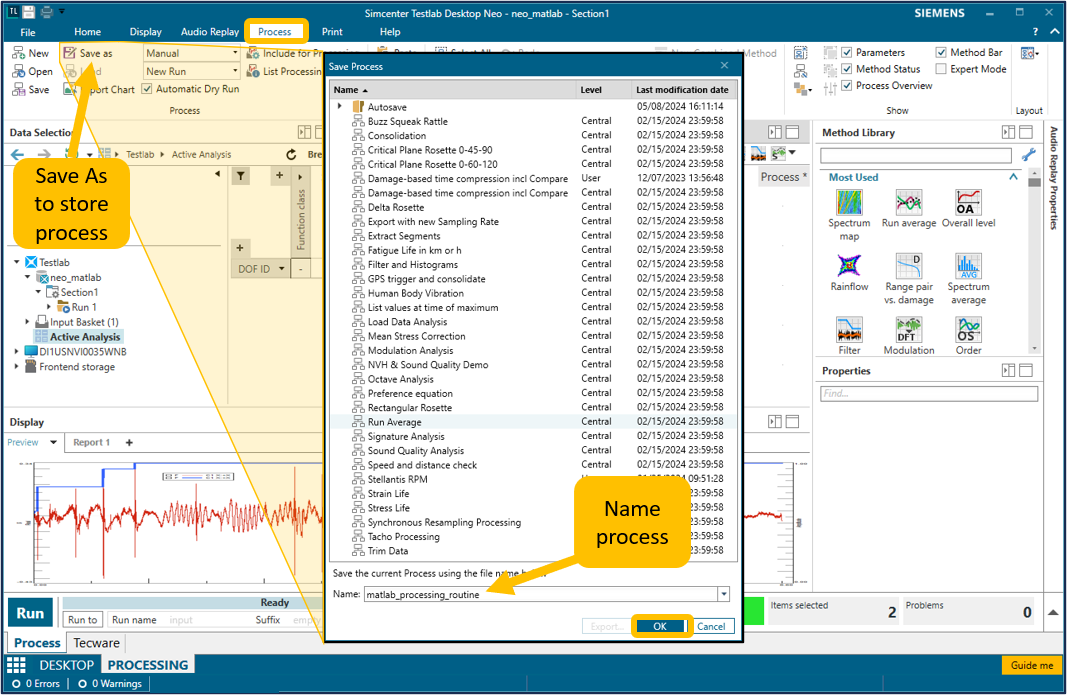Toggle the Parameters checkbox

pos(847,52)
